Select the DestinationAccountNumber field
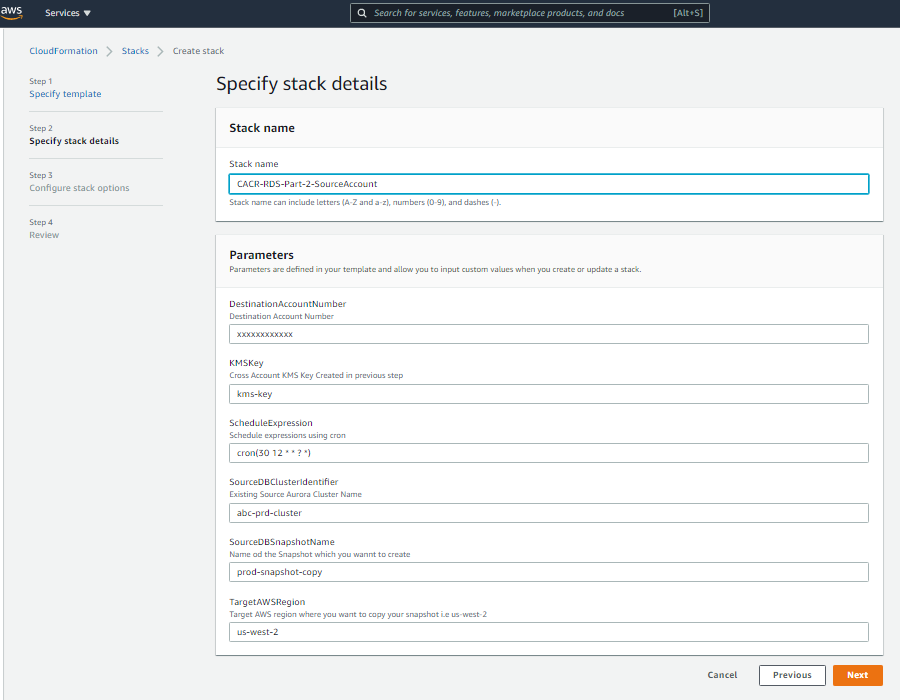Screen dimensions: 900x700 coord(548,333)
